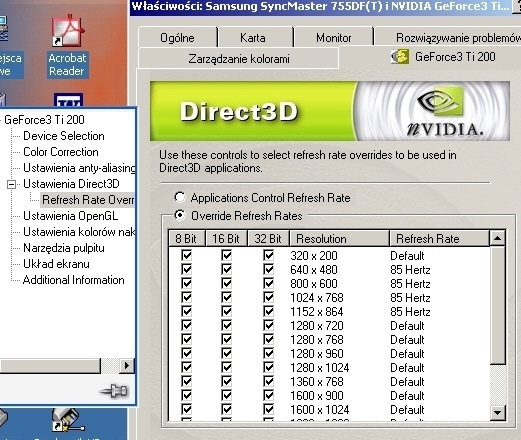Toggle the 16 Bit checkbox for 640 x 480
This screenshot has width=521, height=440.
(227, 269)
